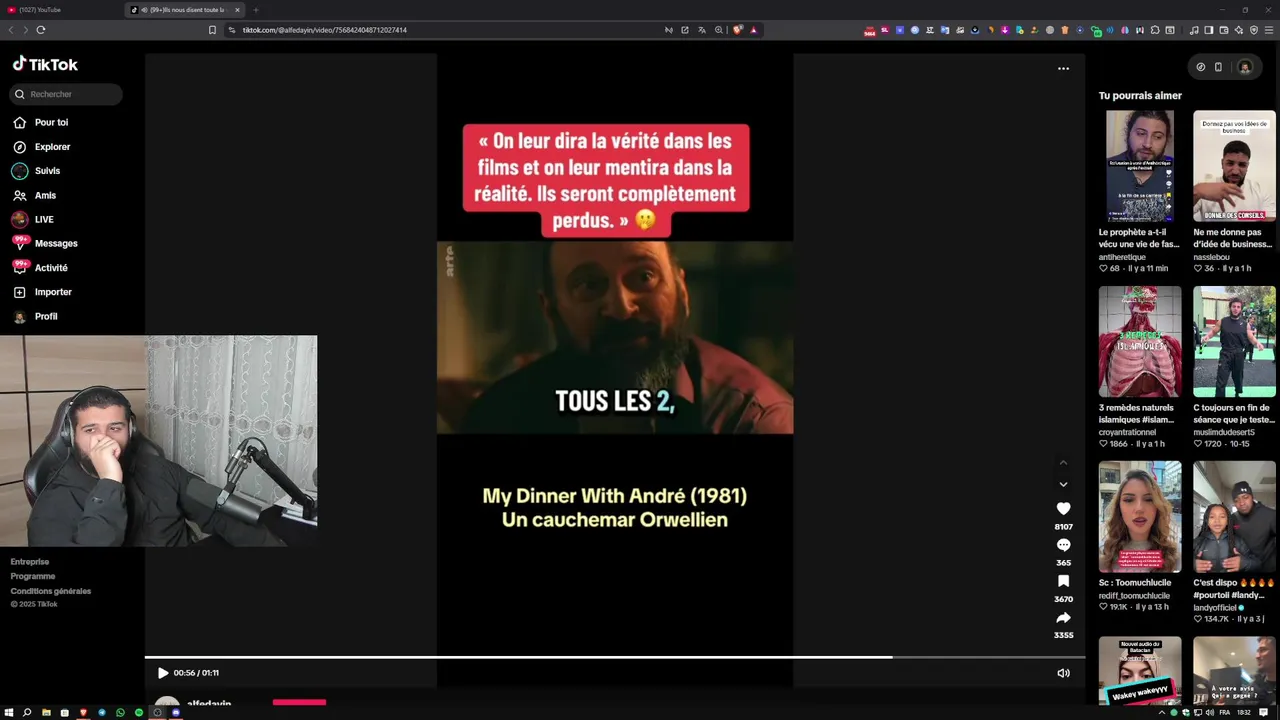
Task: Open the Activité notifications
Action: (40, 268)
